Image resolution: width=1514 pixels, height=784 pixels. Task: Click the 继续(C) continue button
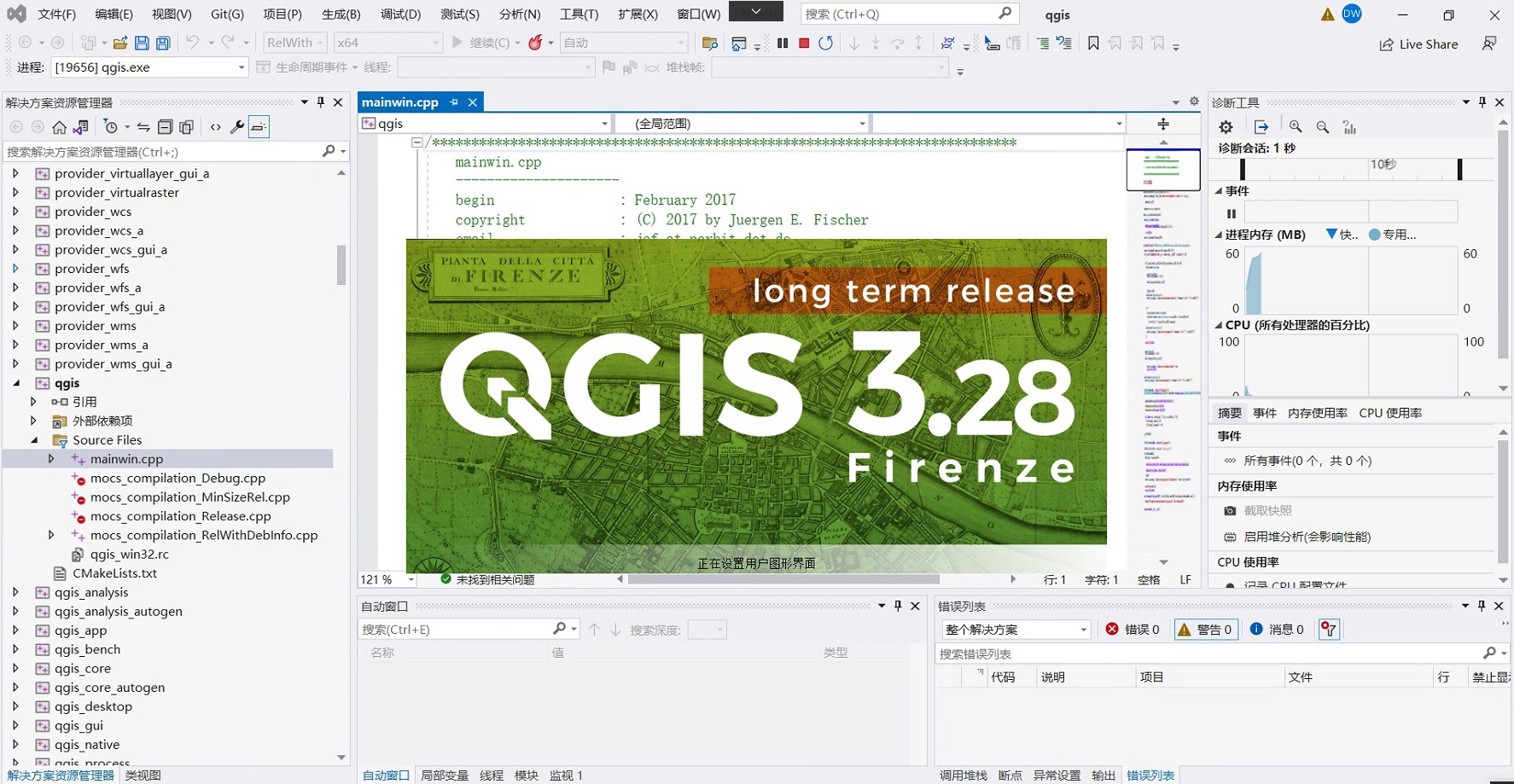click(481, 43)
